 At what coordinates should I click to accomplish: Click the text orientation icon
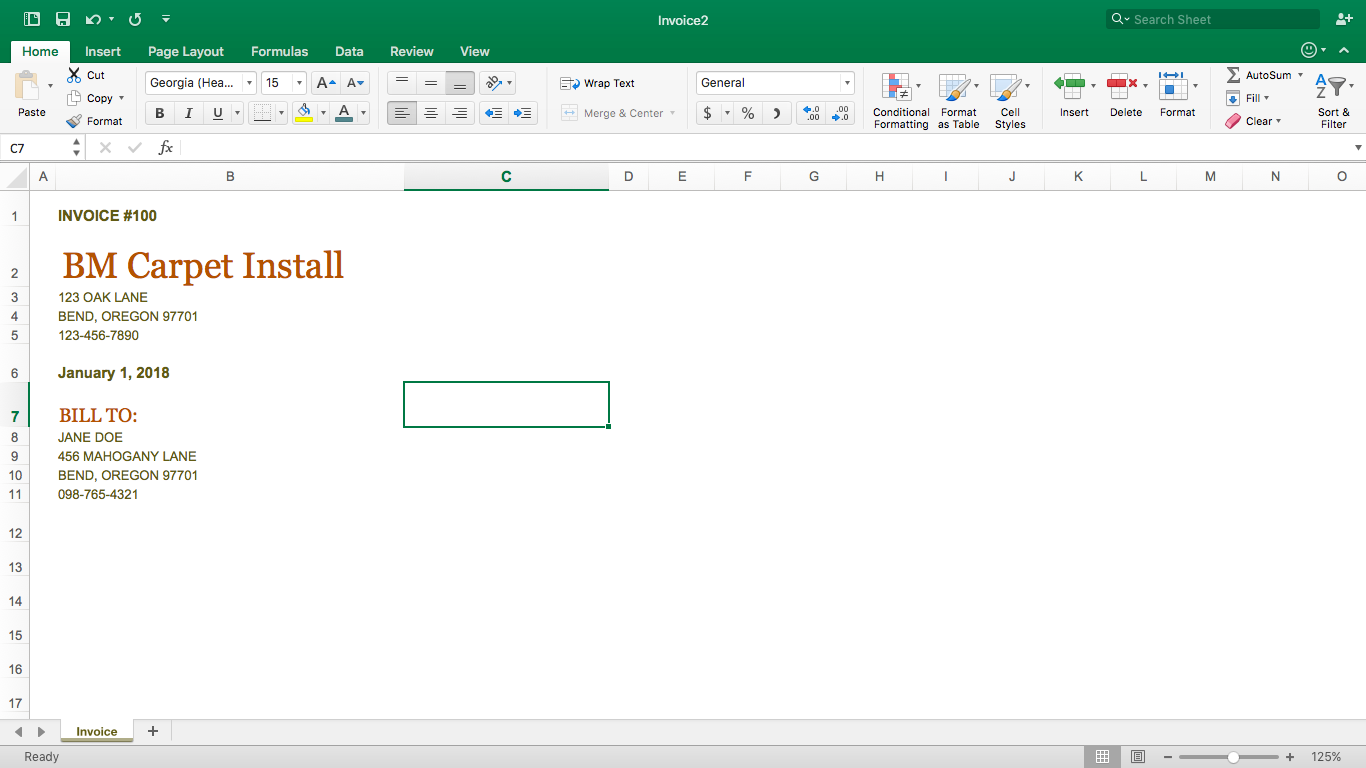pyautogui.click(x=492, y=83)
